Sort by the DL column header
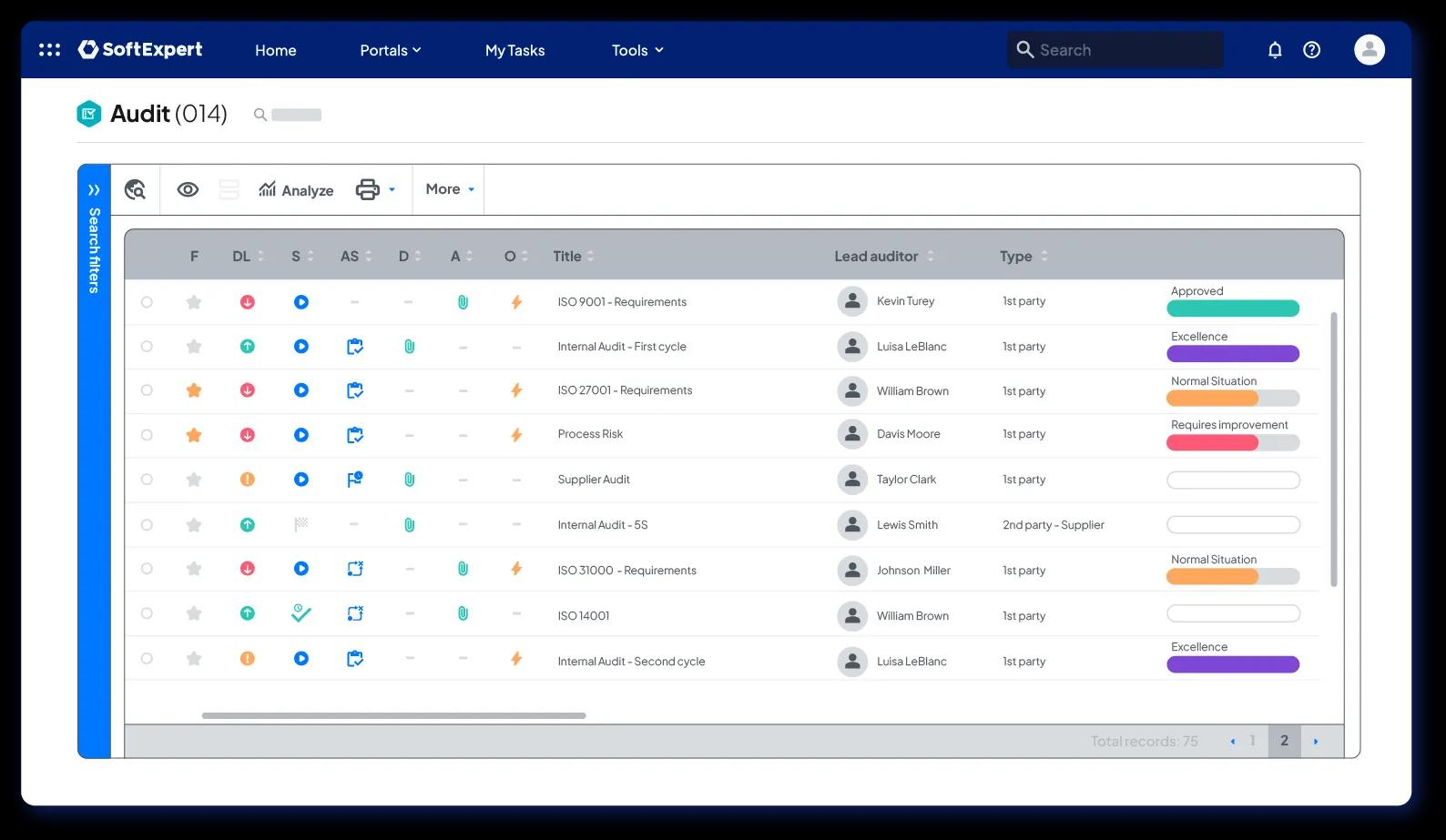The width and height of the screenshot is (1446, 840). (248, 257)
